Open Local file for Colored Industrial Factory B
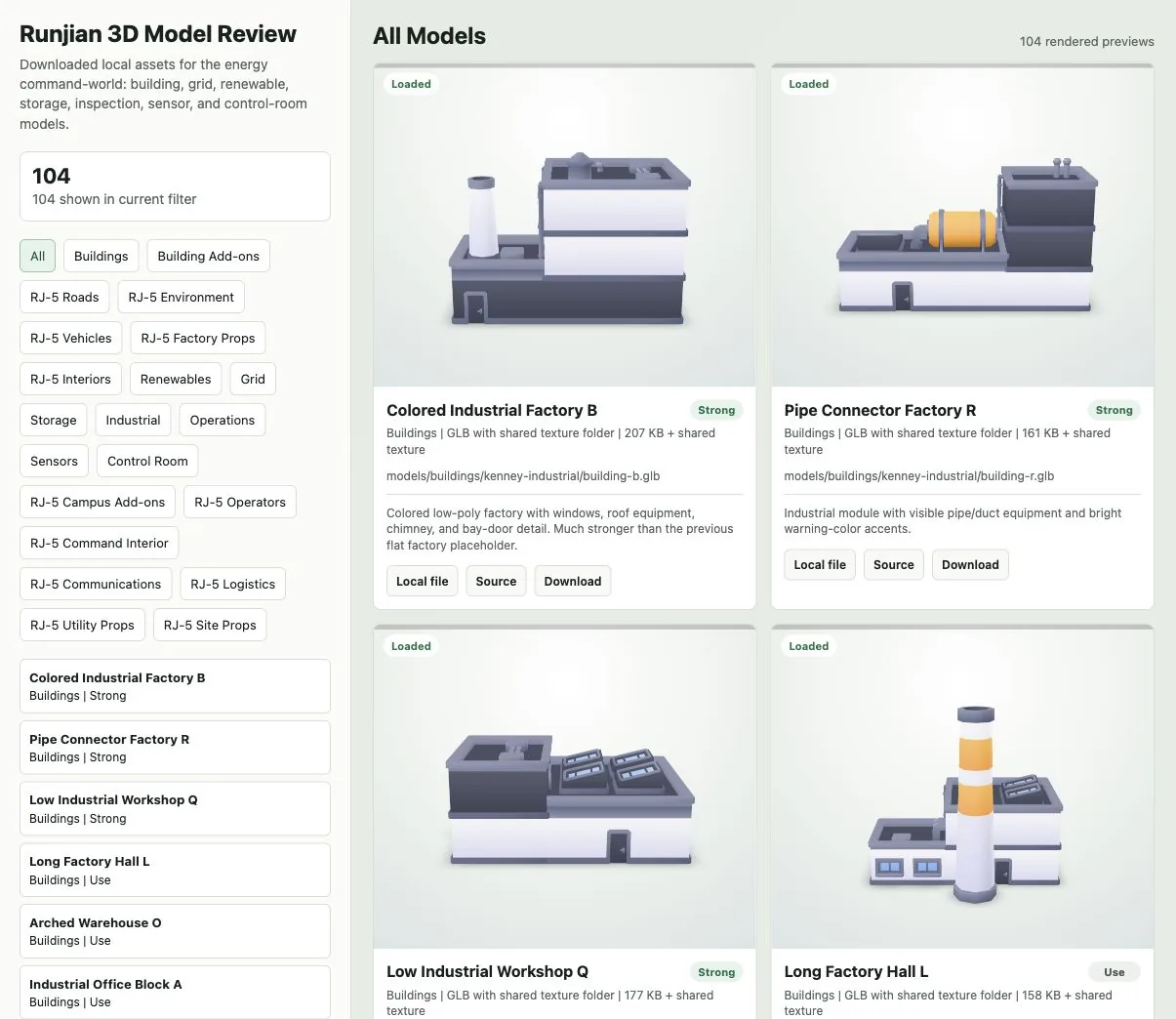 [423, 581]
